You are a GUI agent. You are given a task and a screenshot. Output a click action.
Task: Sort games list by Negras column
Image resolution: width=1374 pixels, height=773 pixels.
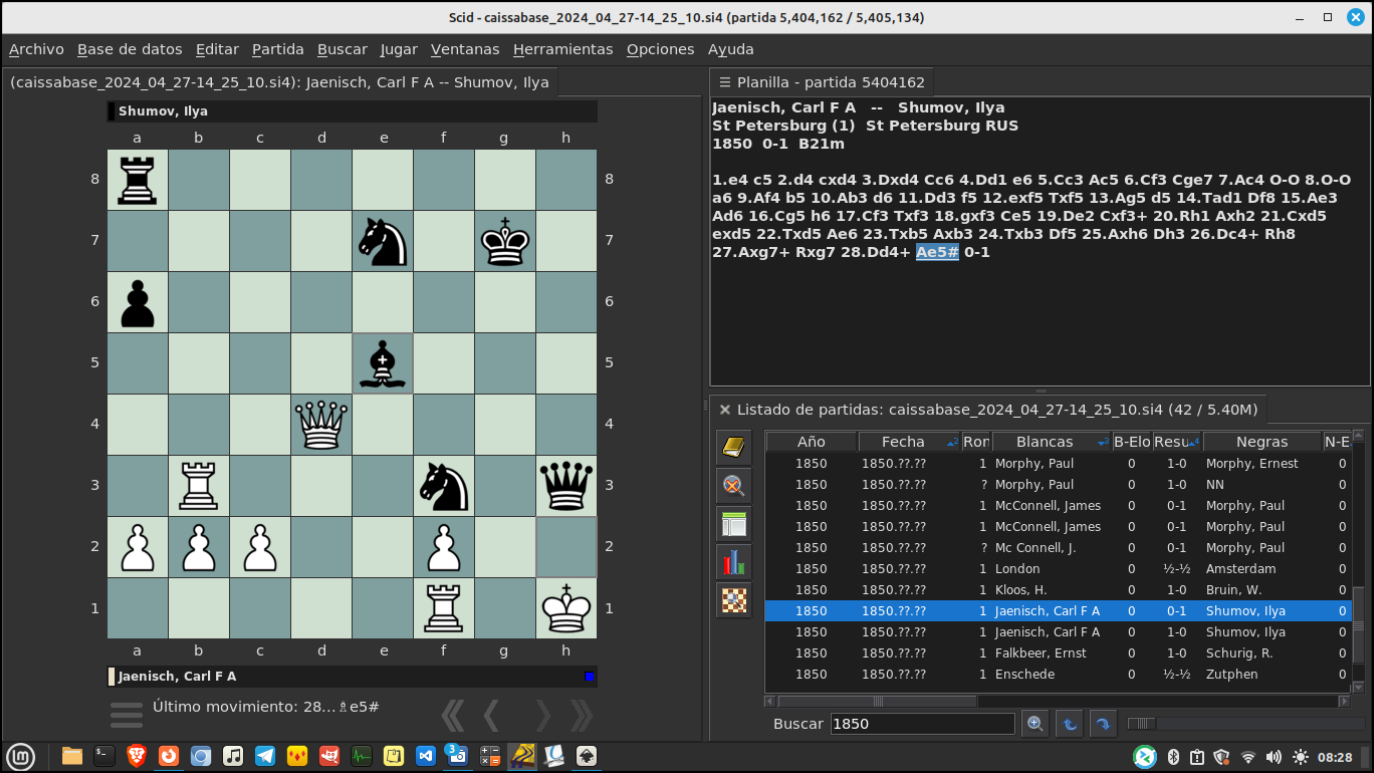tap(1262, 441)
